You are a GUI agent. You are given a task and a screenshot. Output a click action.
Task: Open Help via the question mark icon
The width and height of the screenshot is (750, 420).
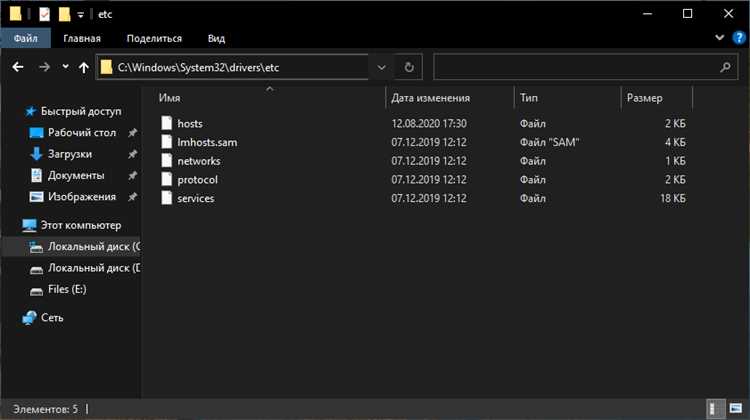click(738, 38)
